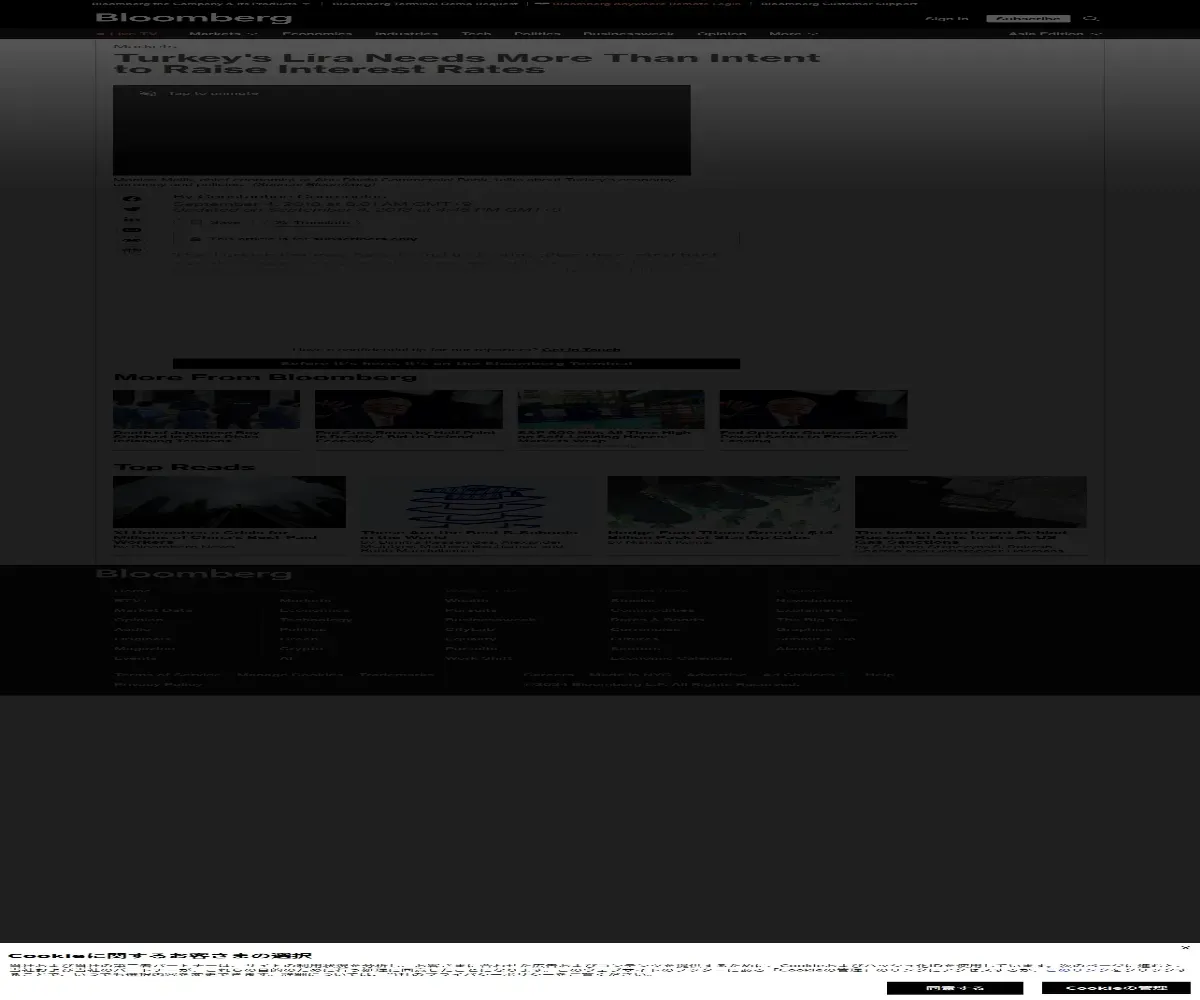Tap to unmute the video
Screen dimensions: 1200x1000
coord(200,93)
